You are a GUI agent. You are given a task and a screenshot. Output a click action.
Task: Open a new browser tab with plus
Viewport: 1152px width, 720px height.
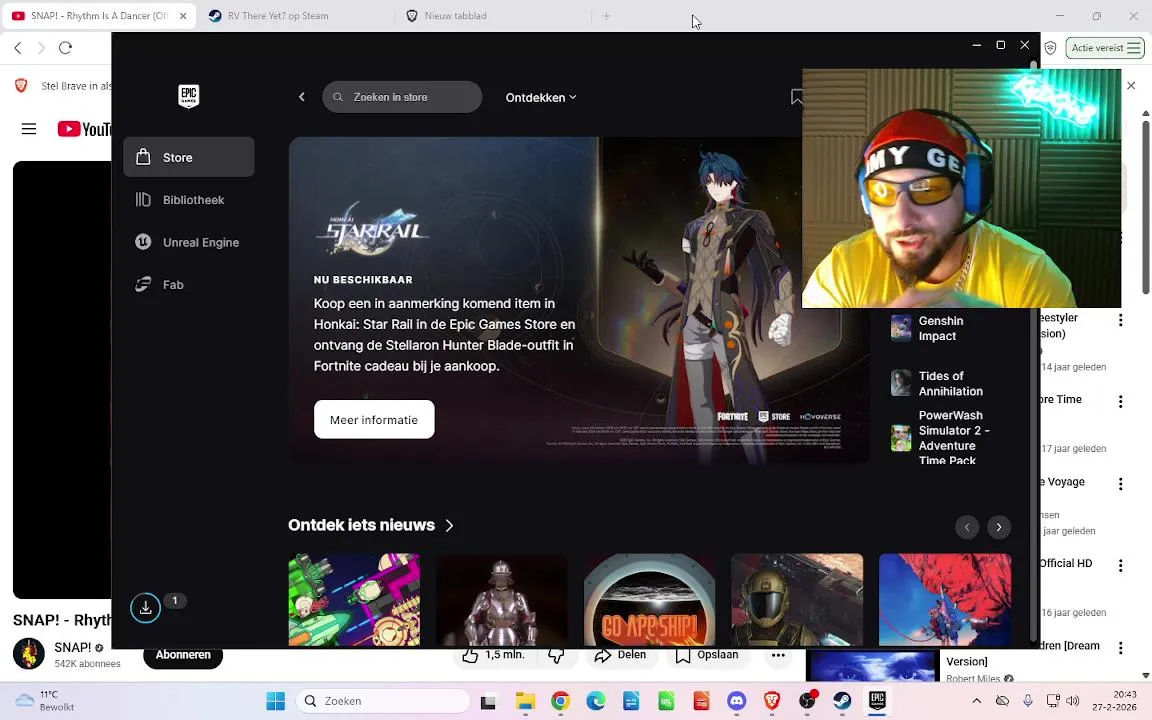point(606,15)
